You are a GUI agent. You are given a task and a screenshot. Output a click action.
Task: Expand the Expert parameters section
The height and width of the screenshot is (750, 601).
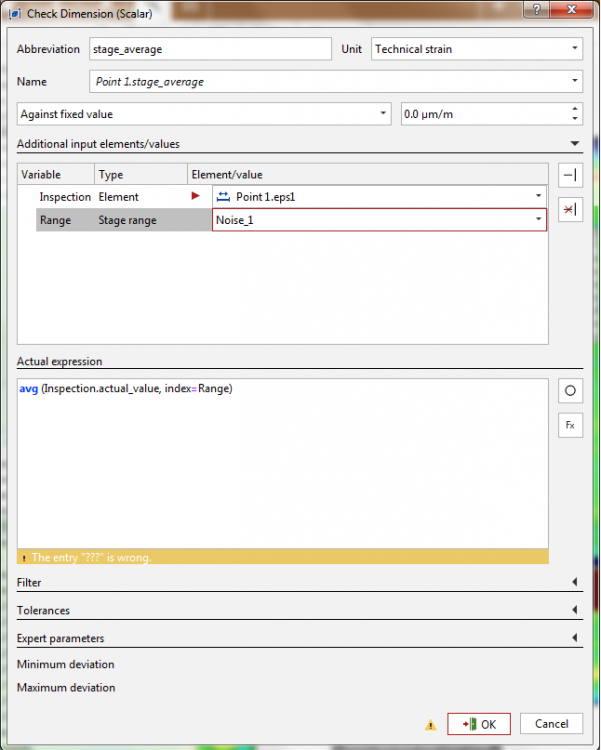click(x=575, y=638)
